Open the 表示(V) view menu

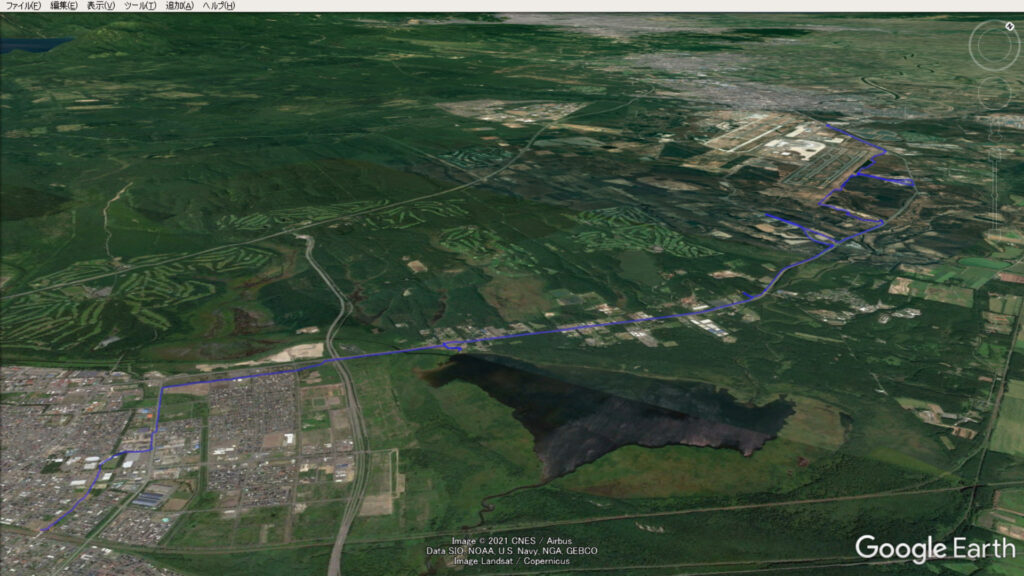(x=101, y=6)
